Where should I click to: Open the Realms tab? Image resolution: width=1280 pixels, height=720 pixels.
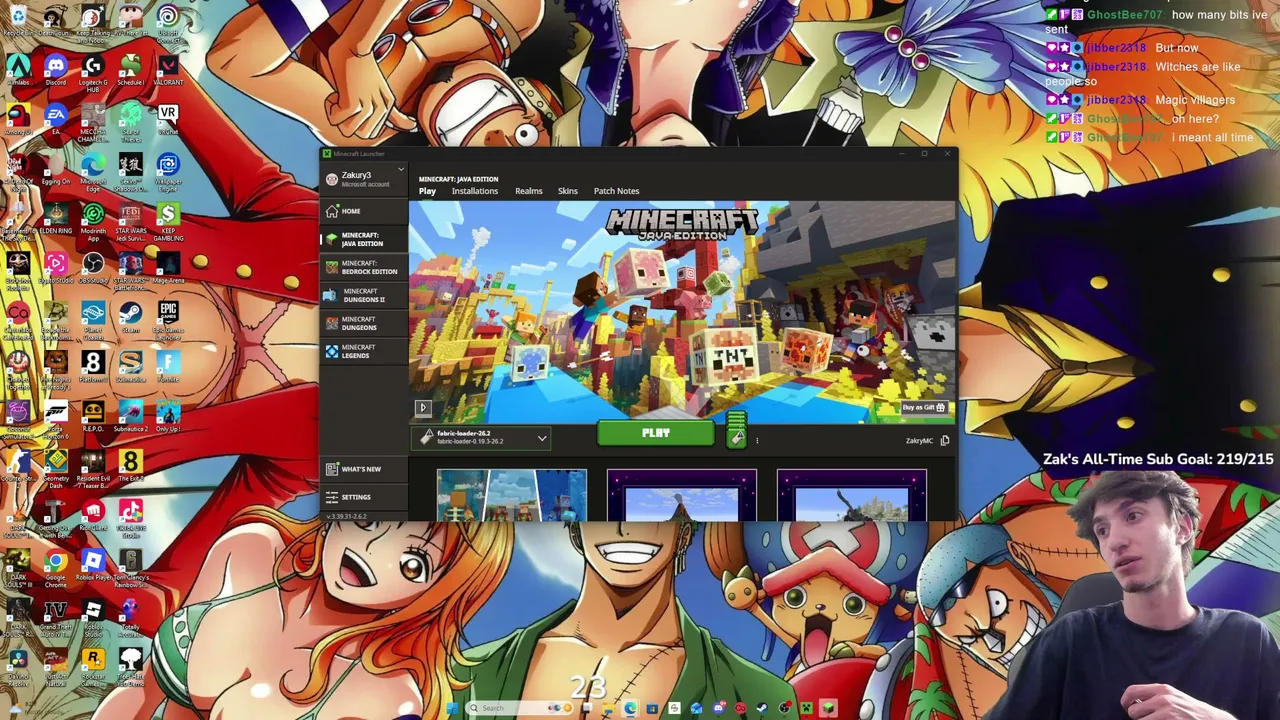tap(529, 191)
